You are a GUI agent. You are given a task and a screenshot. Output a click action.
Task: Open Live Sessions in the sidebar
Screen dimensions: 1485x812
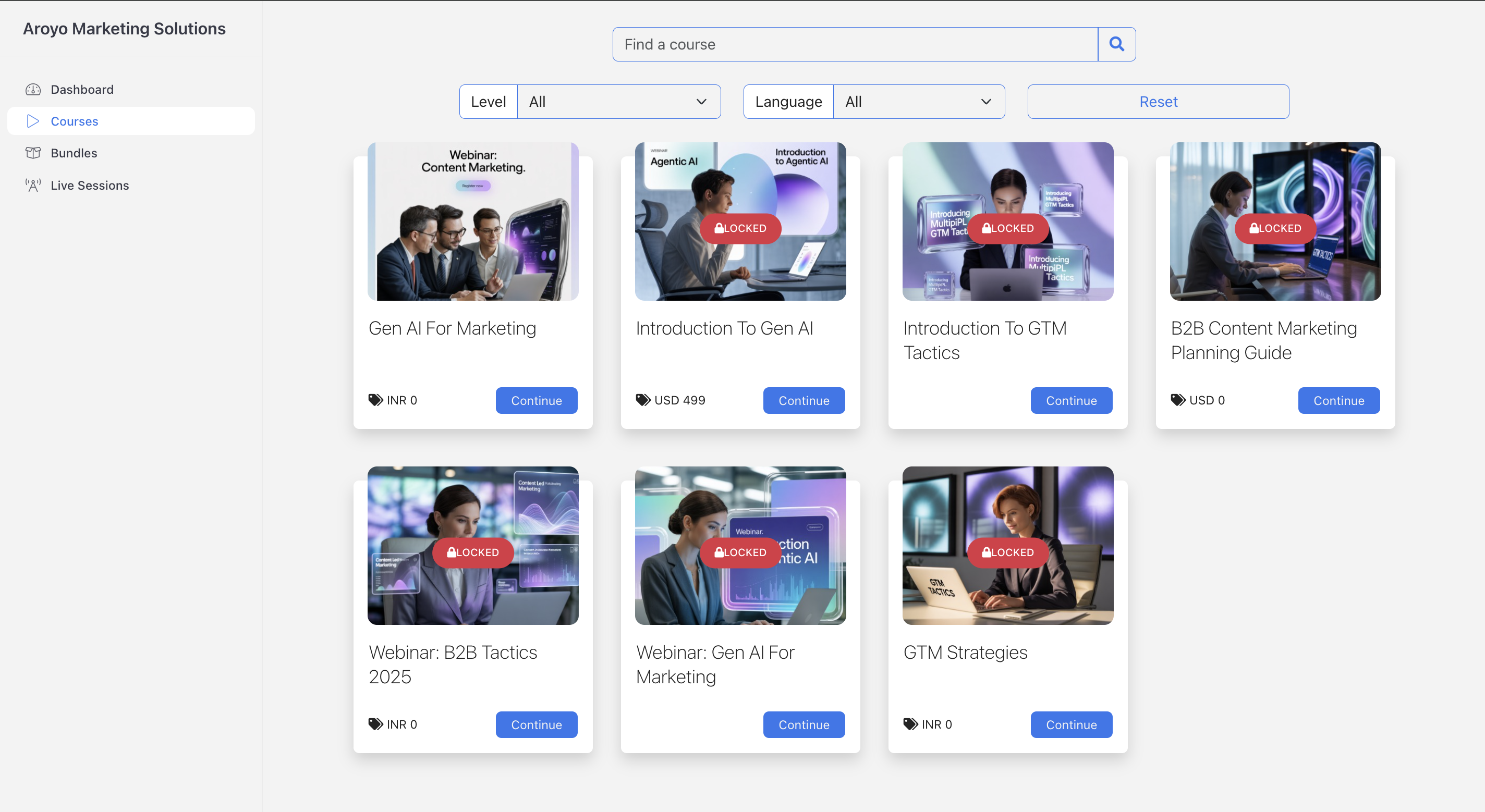point(131,185)
